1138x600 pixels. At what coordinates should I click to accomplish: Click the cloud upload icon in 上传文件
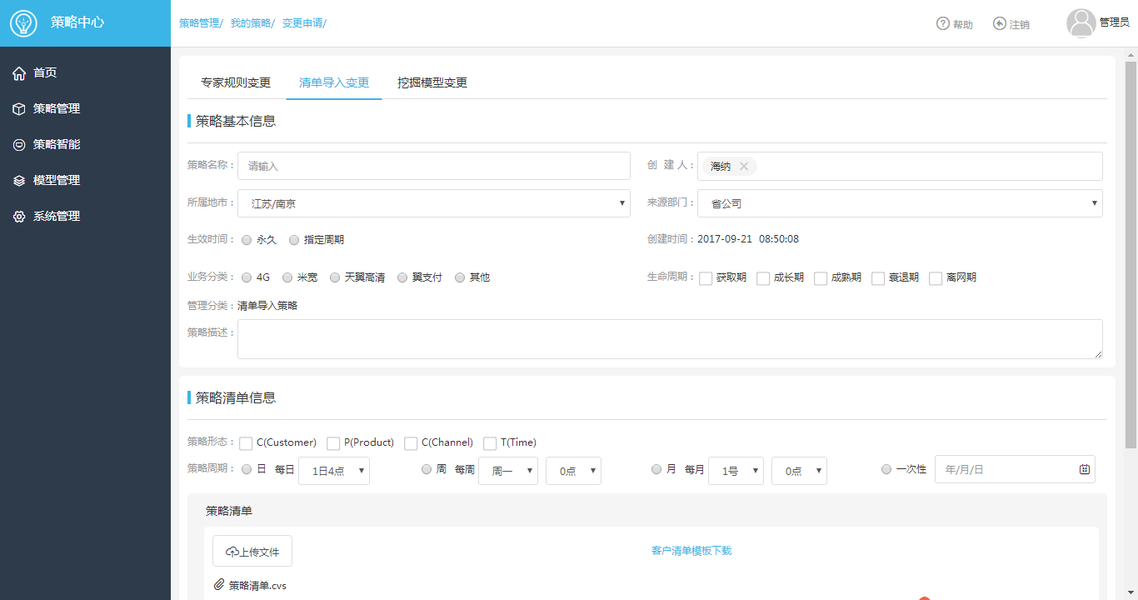(x=232, y=552)
